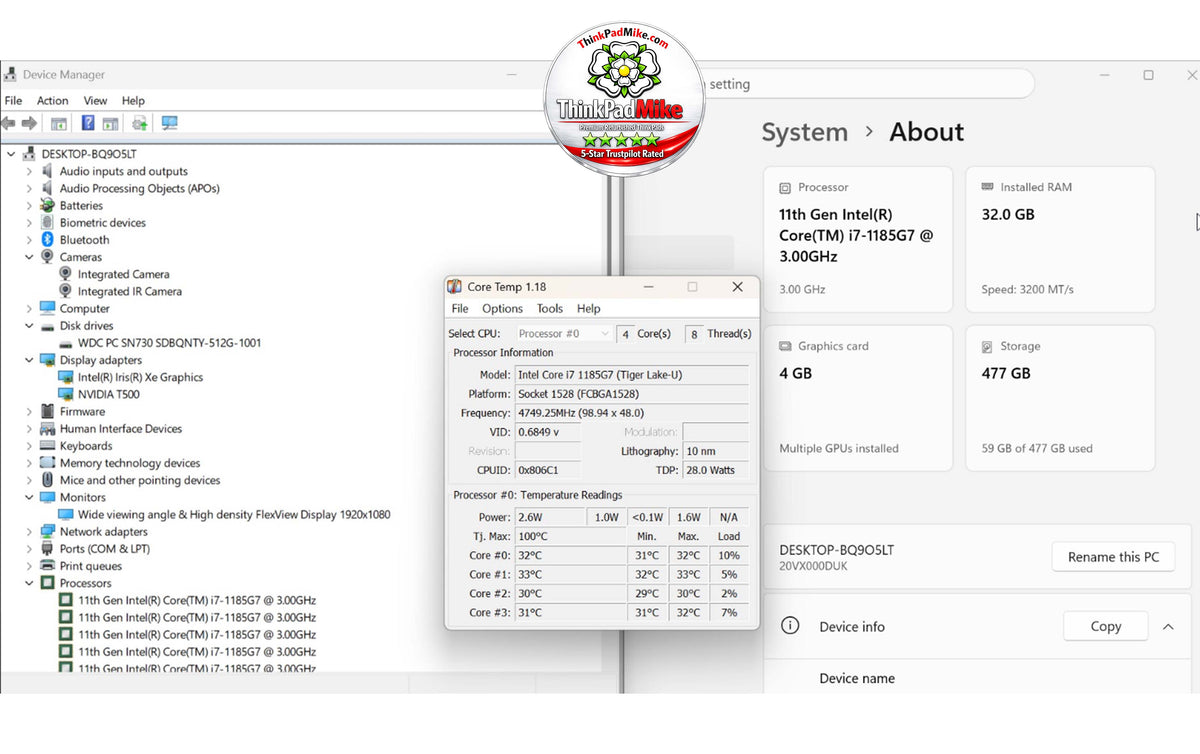Open the blue question-mark Help toolbar icon

[88, 123]
